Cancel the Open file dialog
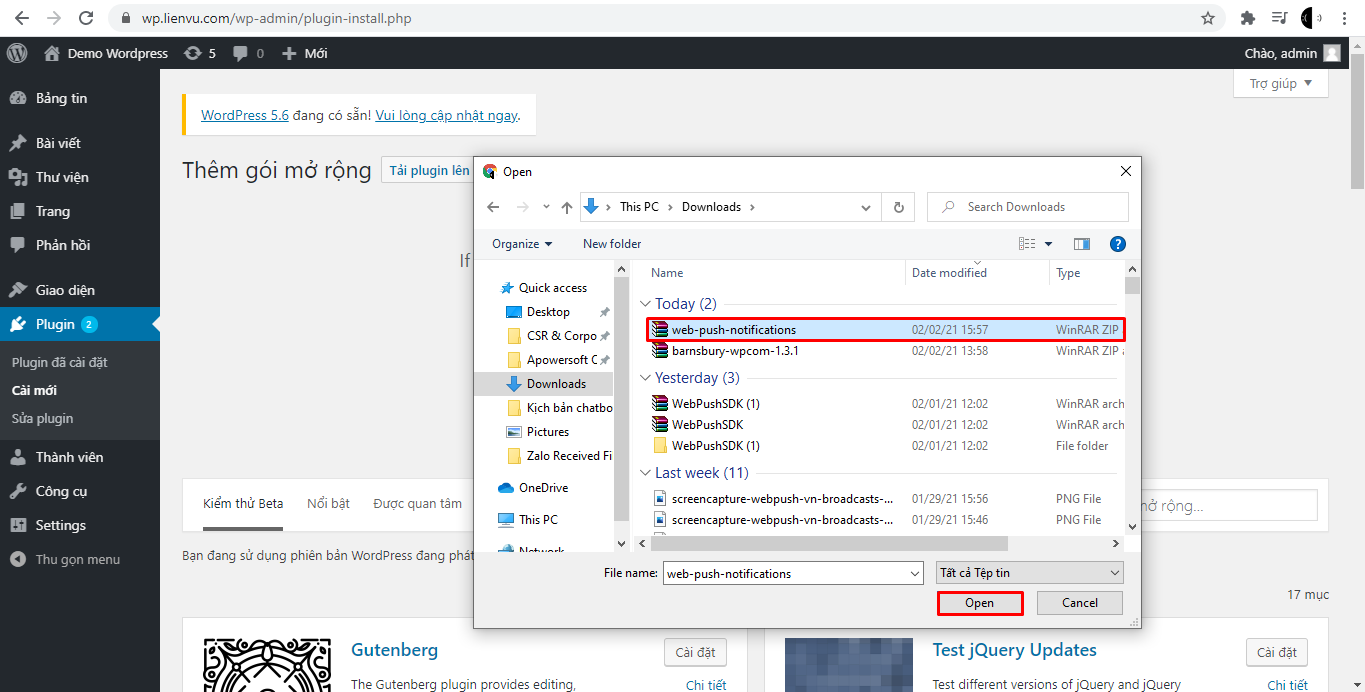Screen dimensions: 1365x692 (1080, 603)
